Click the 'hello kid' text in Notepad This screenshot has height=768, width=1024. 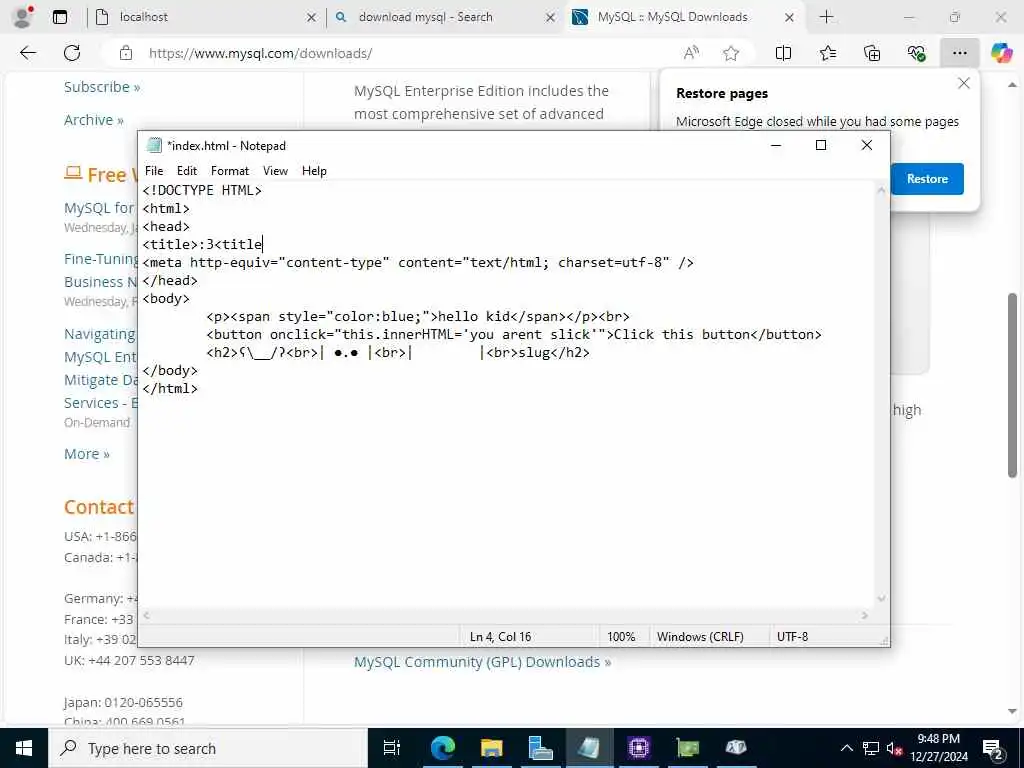(474, 316)
